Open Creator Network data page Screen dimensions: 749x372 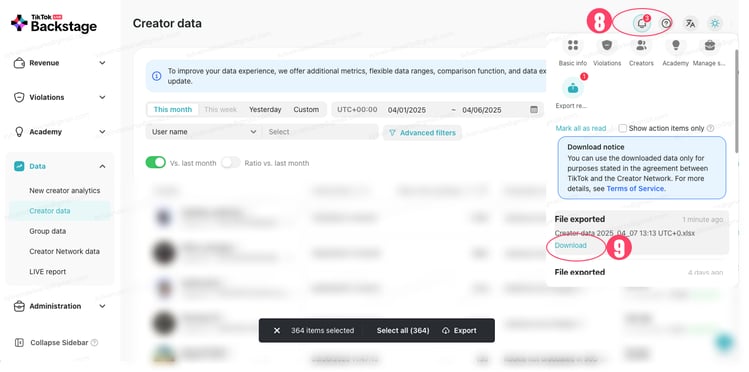(x=64, y=251)
